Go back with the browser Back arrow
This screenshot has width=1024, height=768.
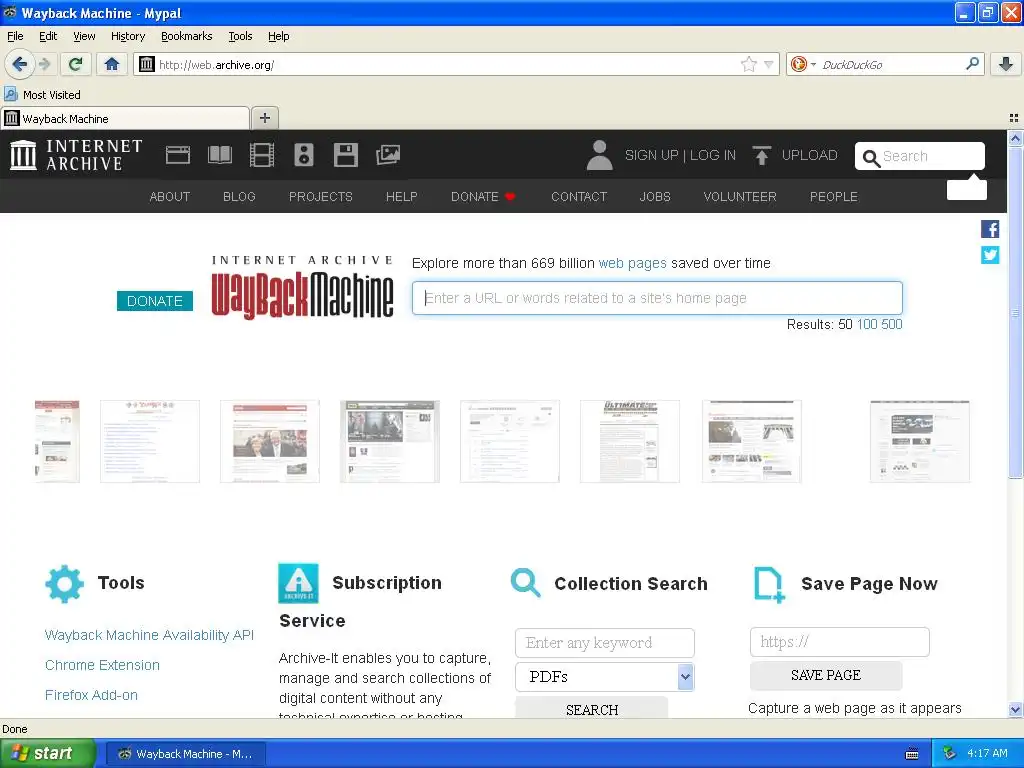click(x=19, y=64)
